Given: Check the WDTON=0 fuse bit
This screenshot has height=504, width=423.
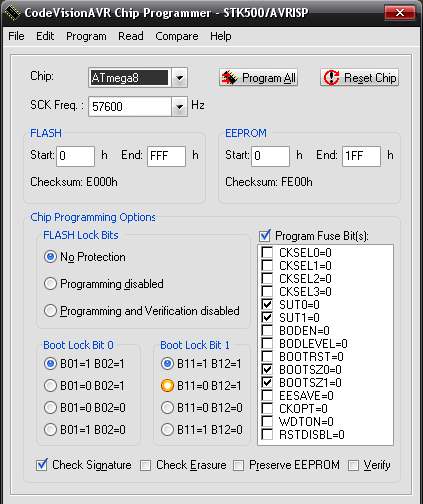Looking at the screenshot, I should (x=267, y=421).
